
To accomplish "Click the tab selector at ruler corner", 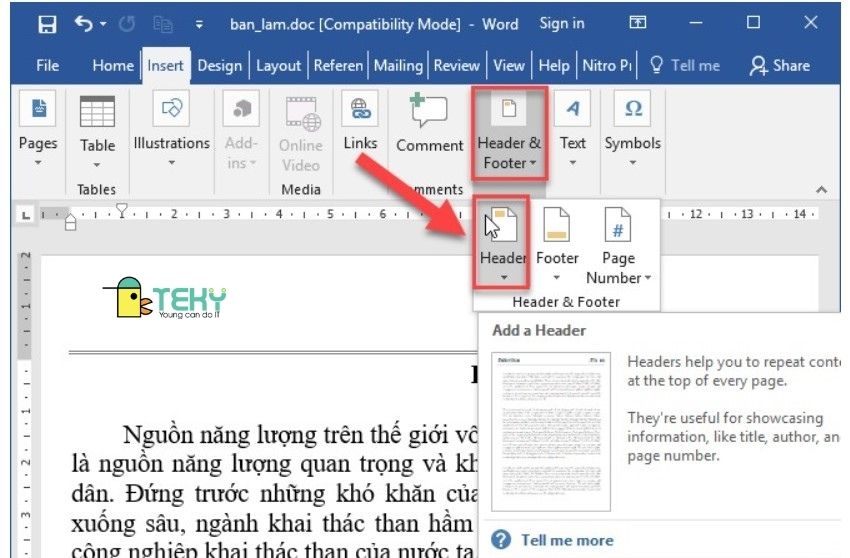I will coord(25,215).
